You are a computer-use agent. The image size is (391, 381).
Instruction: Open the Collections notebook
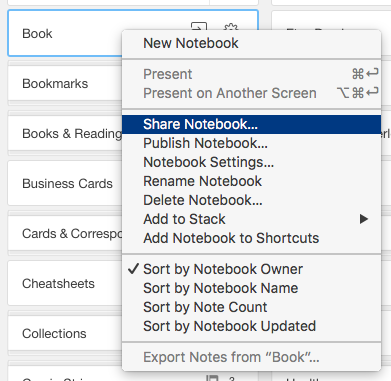tap(65, 334)
